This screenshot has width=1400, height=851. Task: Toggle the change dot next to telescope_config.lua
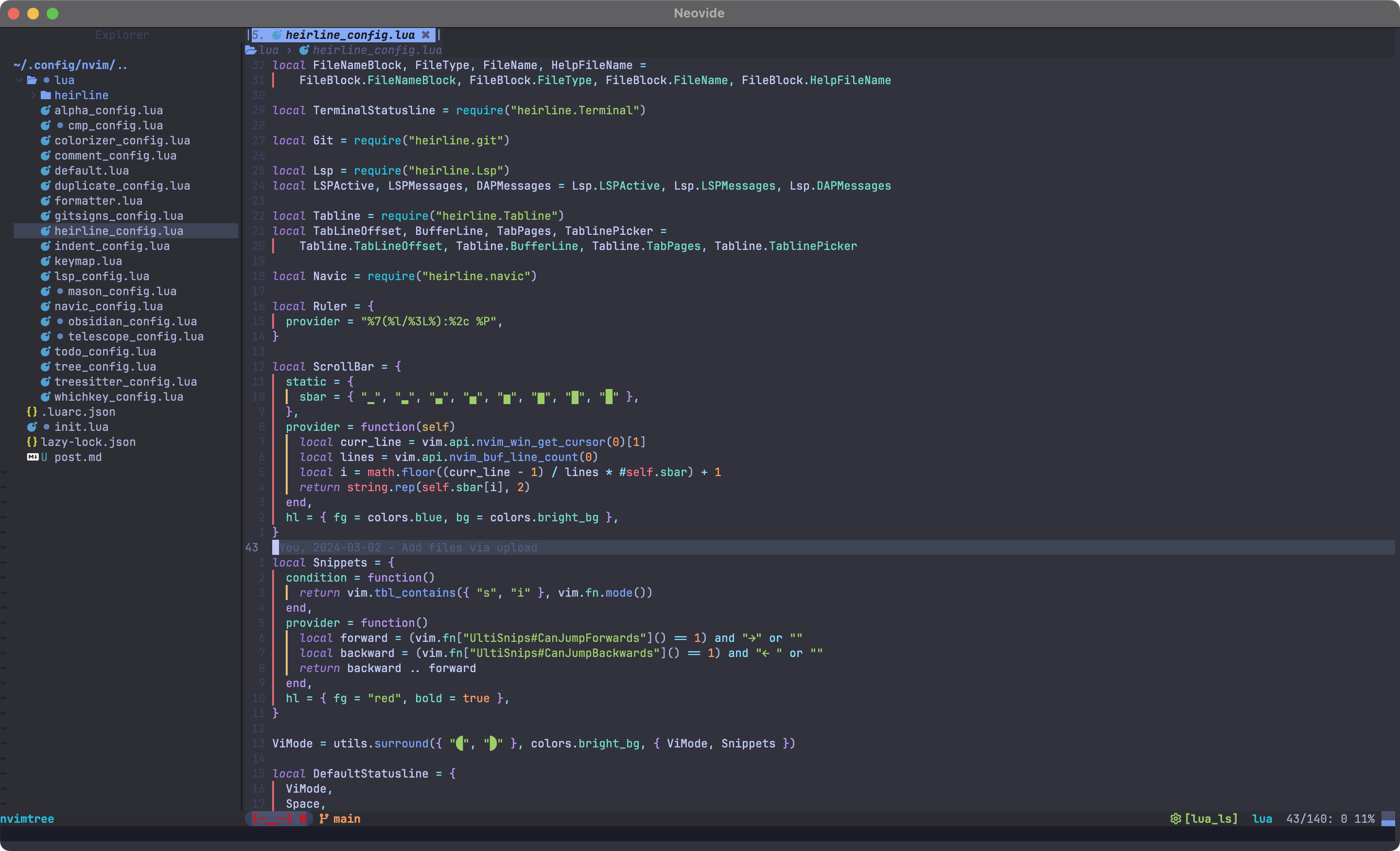coord(60,336)
